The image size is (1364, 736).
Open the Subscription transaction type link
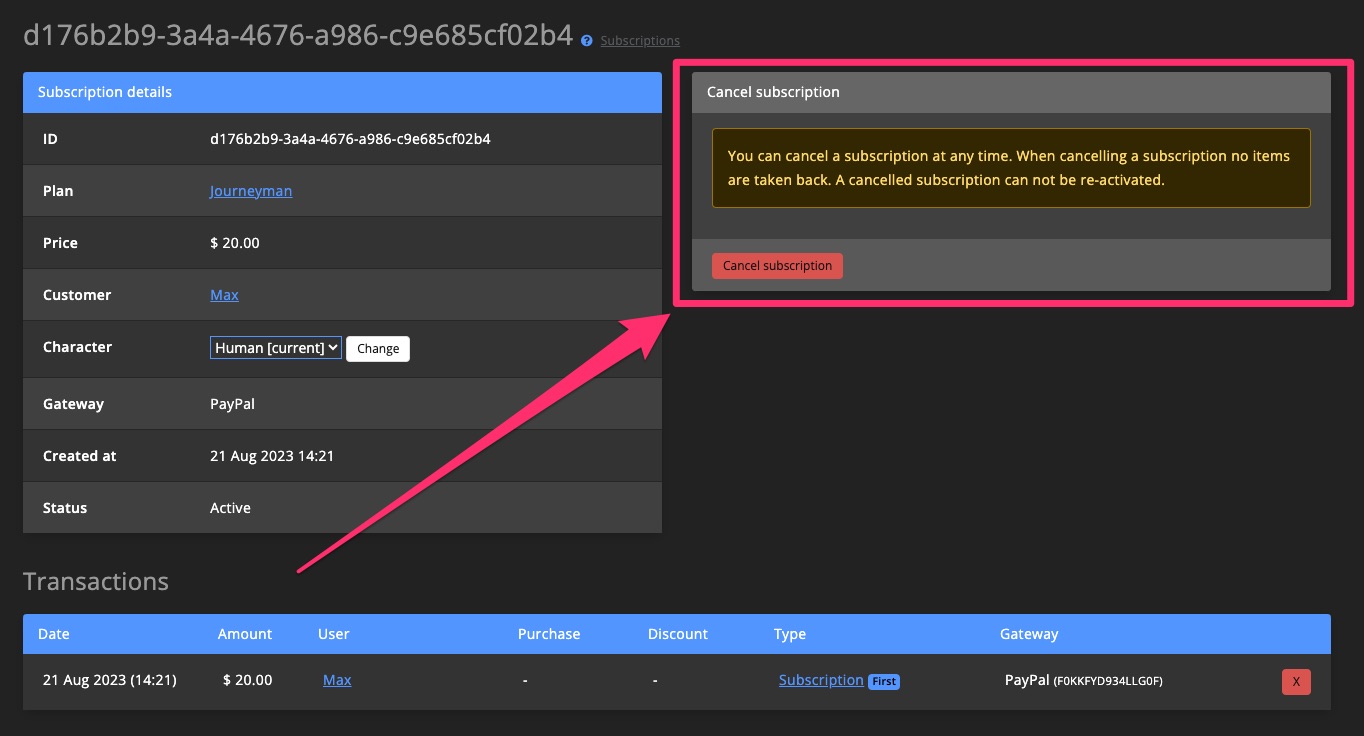click(x=820, y=679)
